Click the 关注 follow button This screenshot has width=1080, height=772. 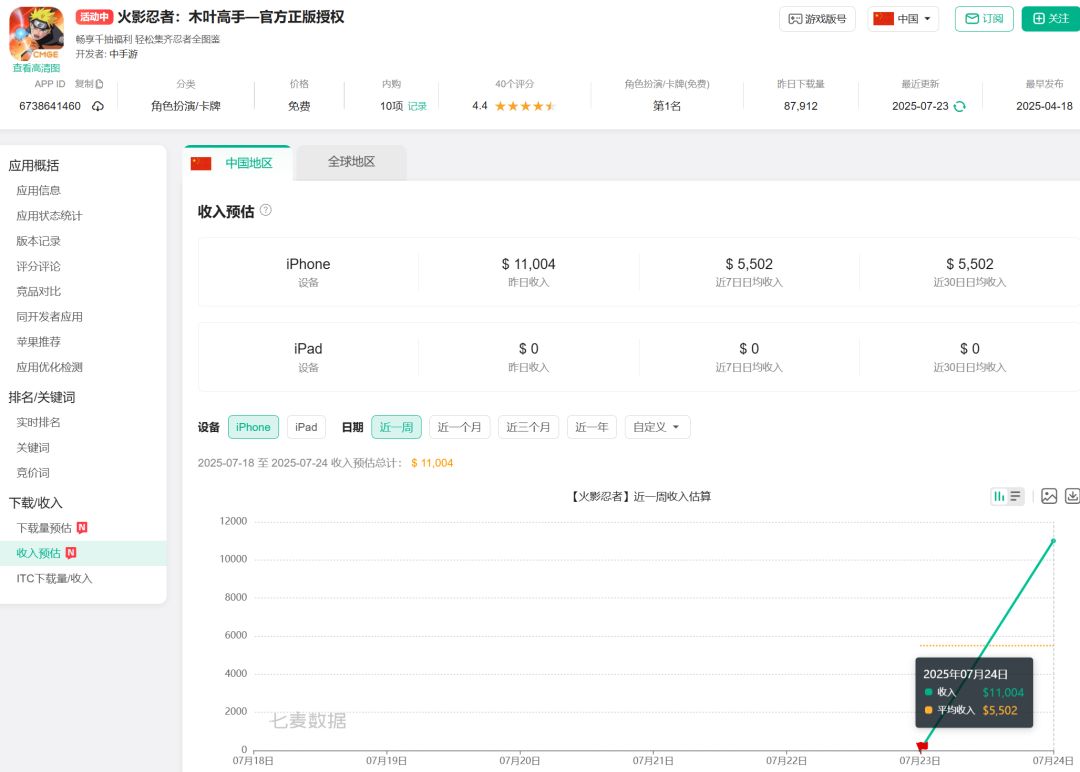click(1050, 19)
